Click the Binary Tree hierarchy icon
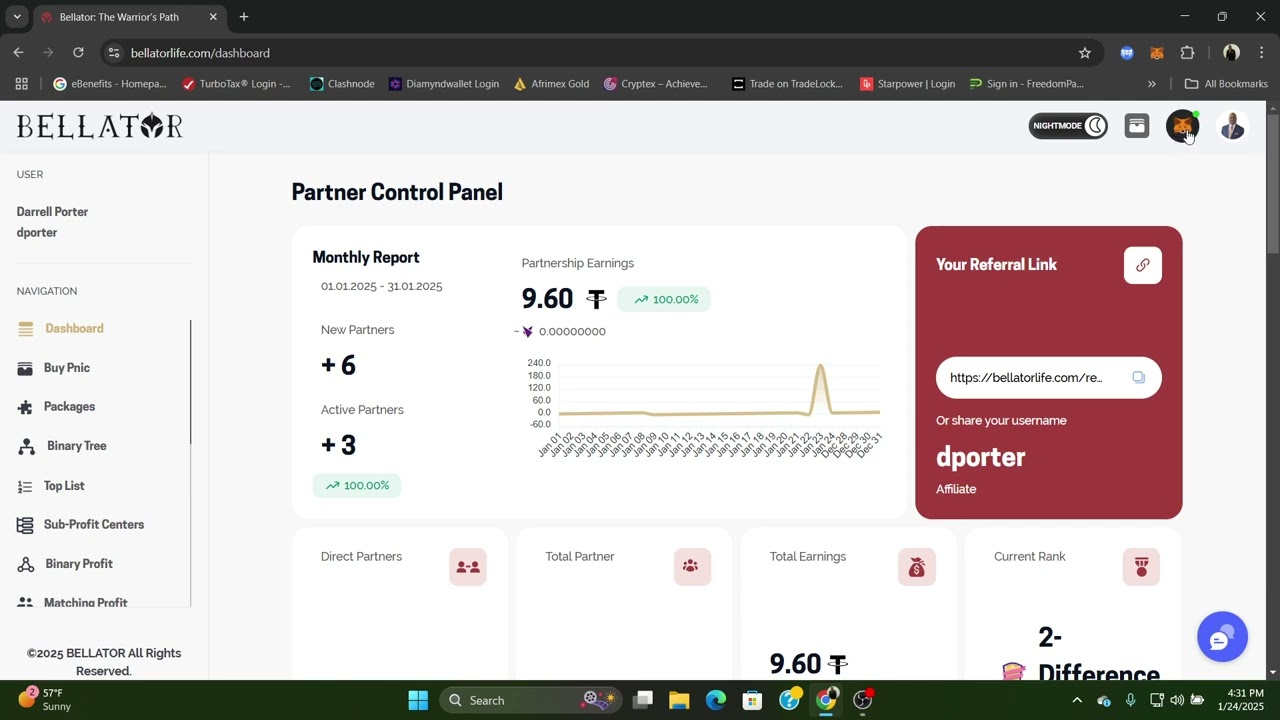This screenshot has height=720, width=1280. (x=27, y=447)
